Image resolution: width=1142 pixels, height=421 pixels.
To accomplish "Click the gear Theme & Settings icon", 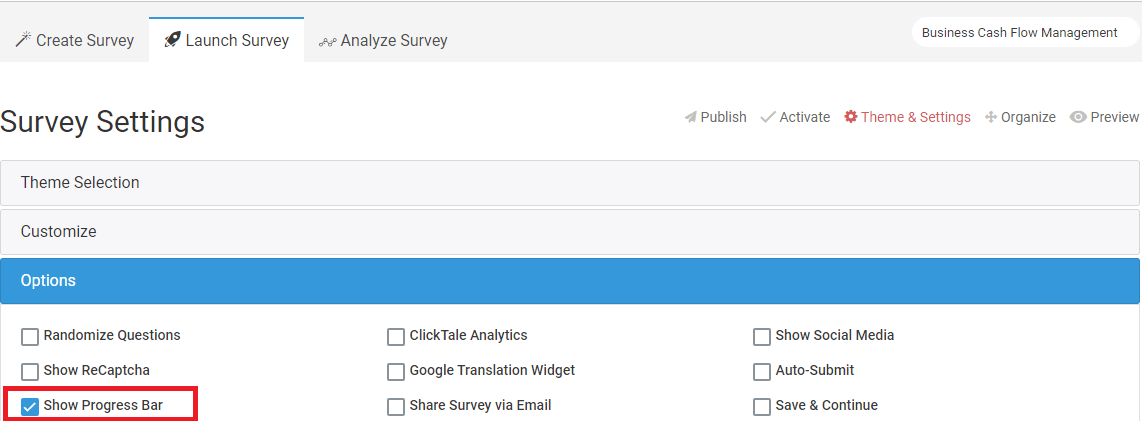I will (x=851, y=117).
